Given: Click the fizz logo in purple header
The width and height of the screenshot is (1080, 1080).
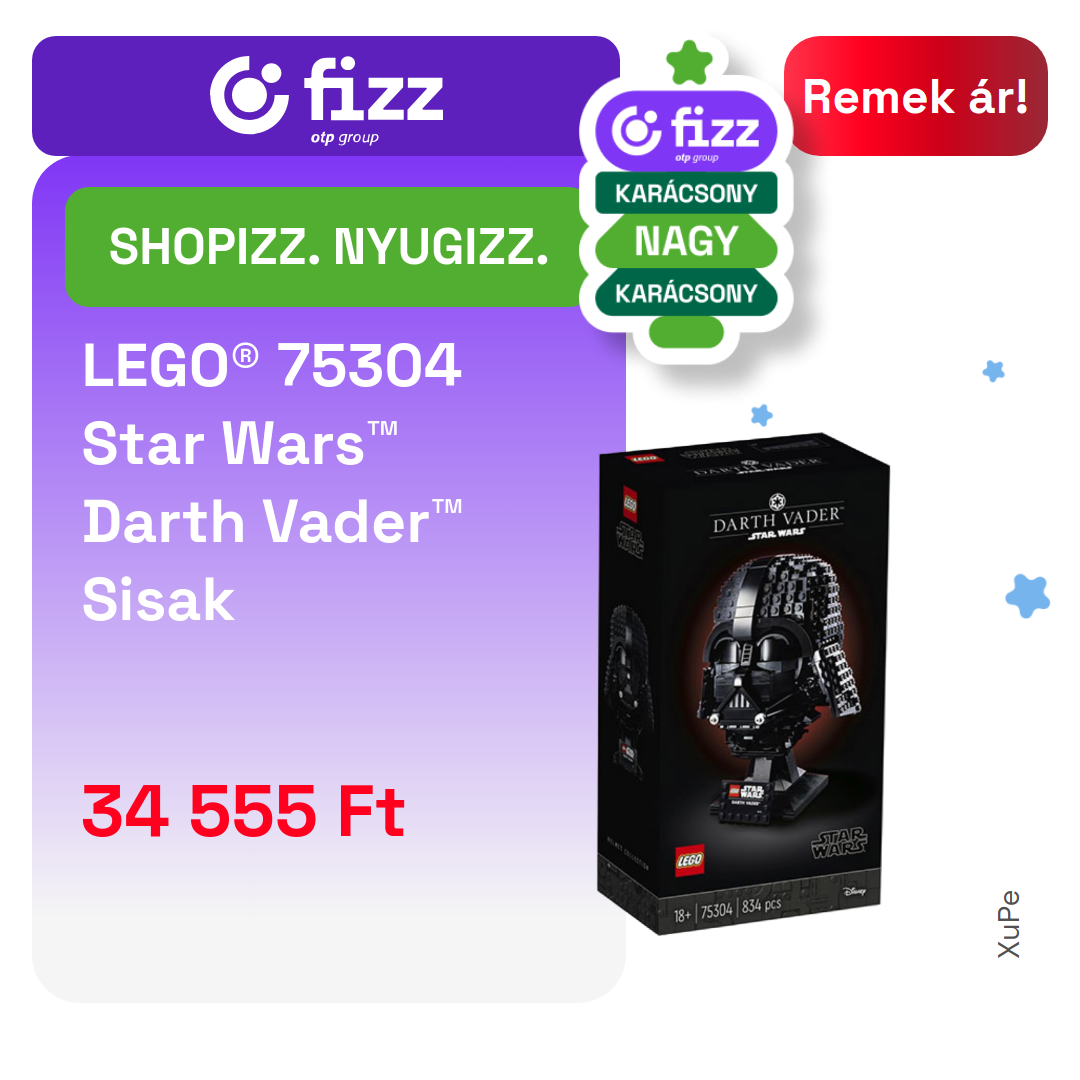Looking at the screenshot, I should click(x=326, y=100).
